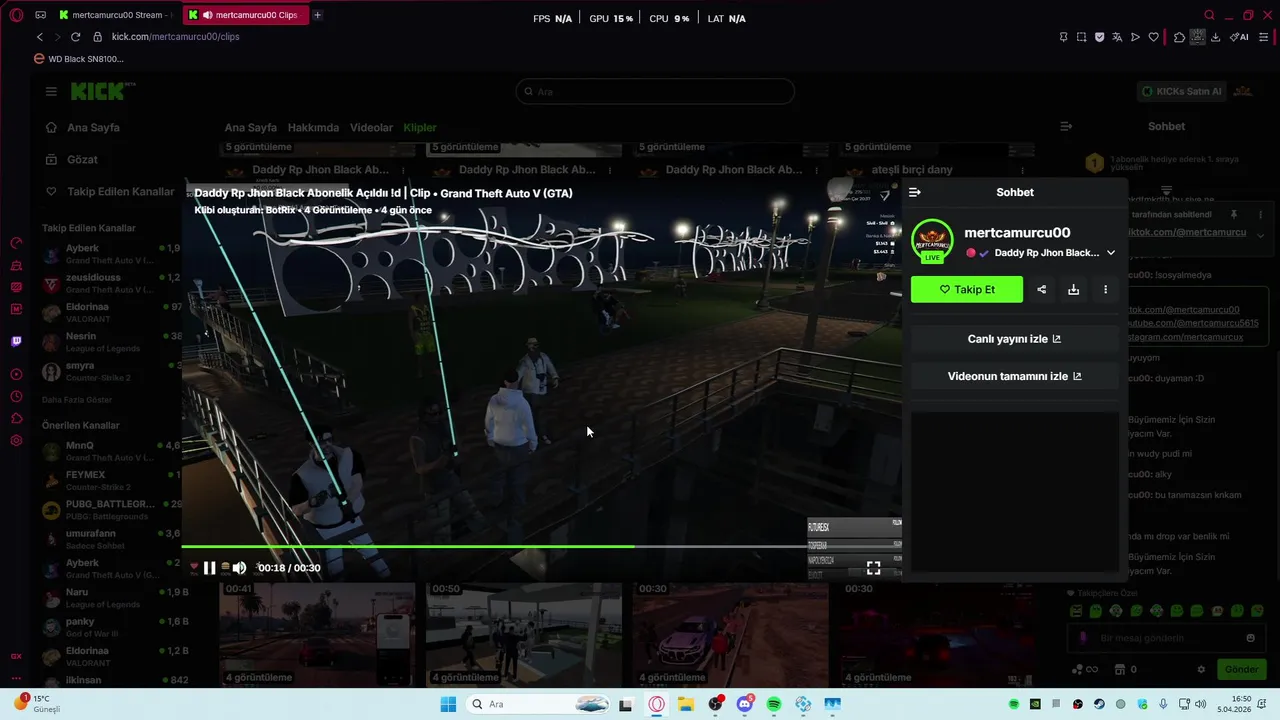Screen dimensions: 1280x720
Task: Click KICKs Satın Al button
Action: coord(1181,91)
